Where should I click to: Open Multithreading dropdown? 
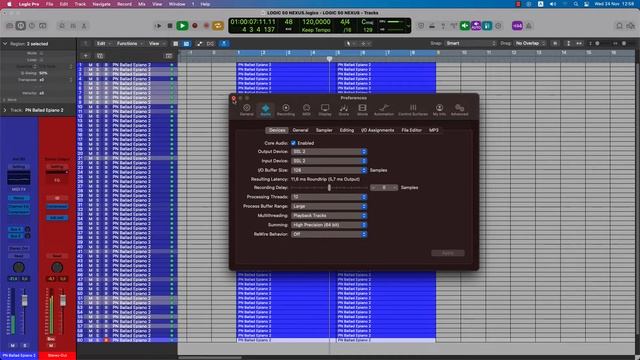pyautogui.click(x=329, y=216)
